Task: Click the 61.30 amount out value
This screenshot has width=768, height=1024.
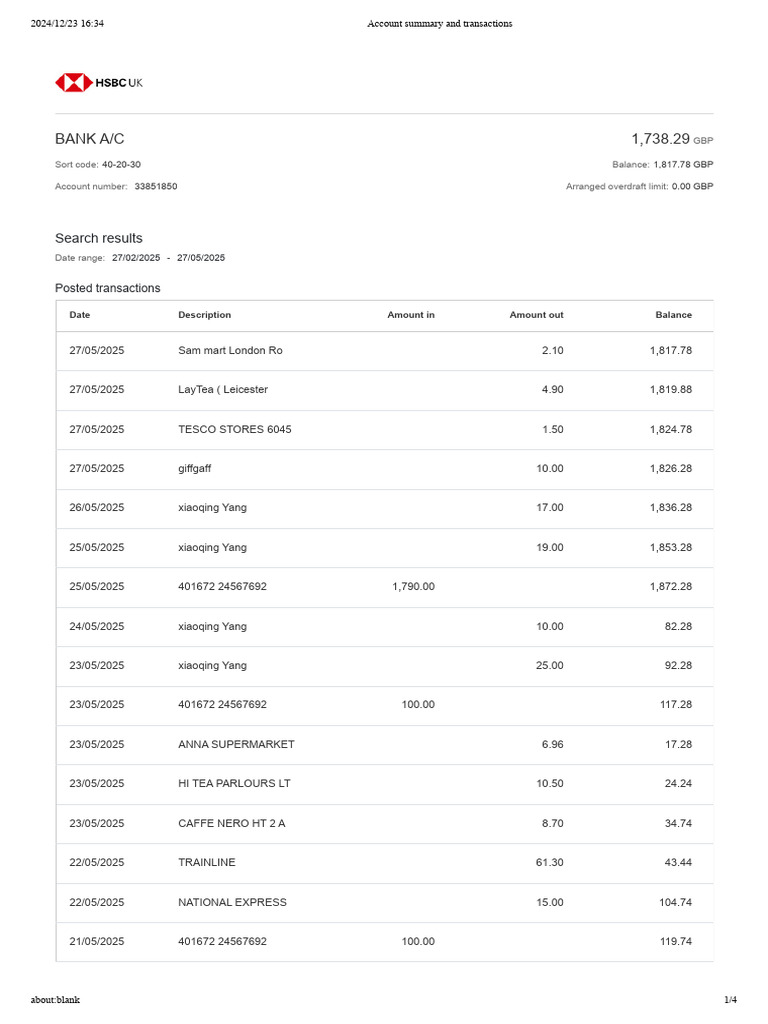Action: point(550,863)
